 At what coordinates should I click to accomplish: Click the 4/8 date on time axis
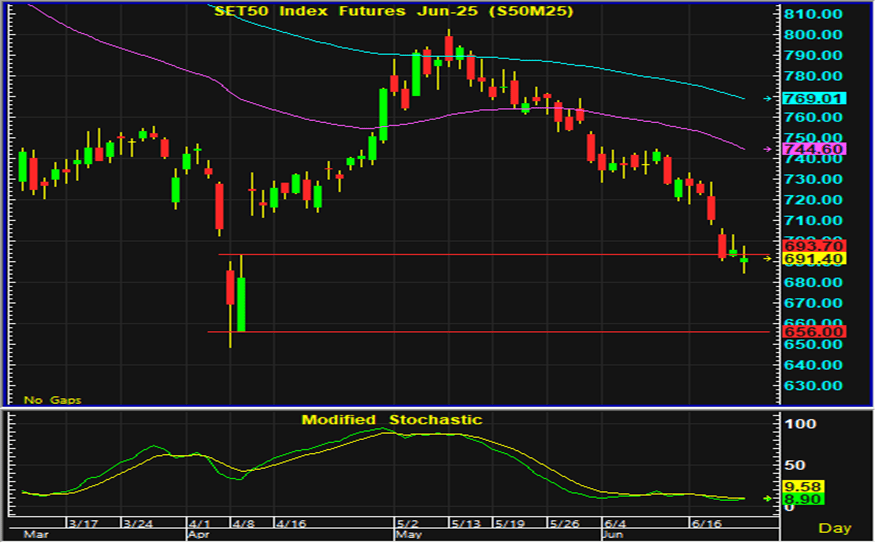pyautogui.click(x=243, y=523)
